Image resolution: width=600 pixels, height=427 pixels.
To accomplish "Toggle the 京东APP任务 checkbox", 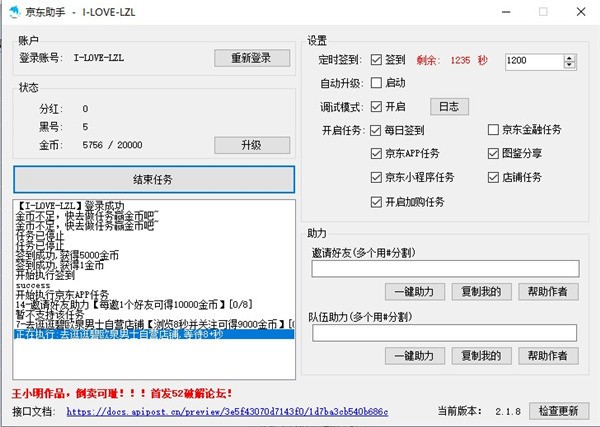I will coord(376,154).
